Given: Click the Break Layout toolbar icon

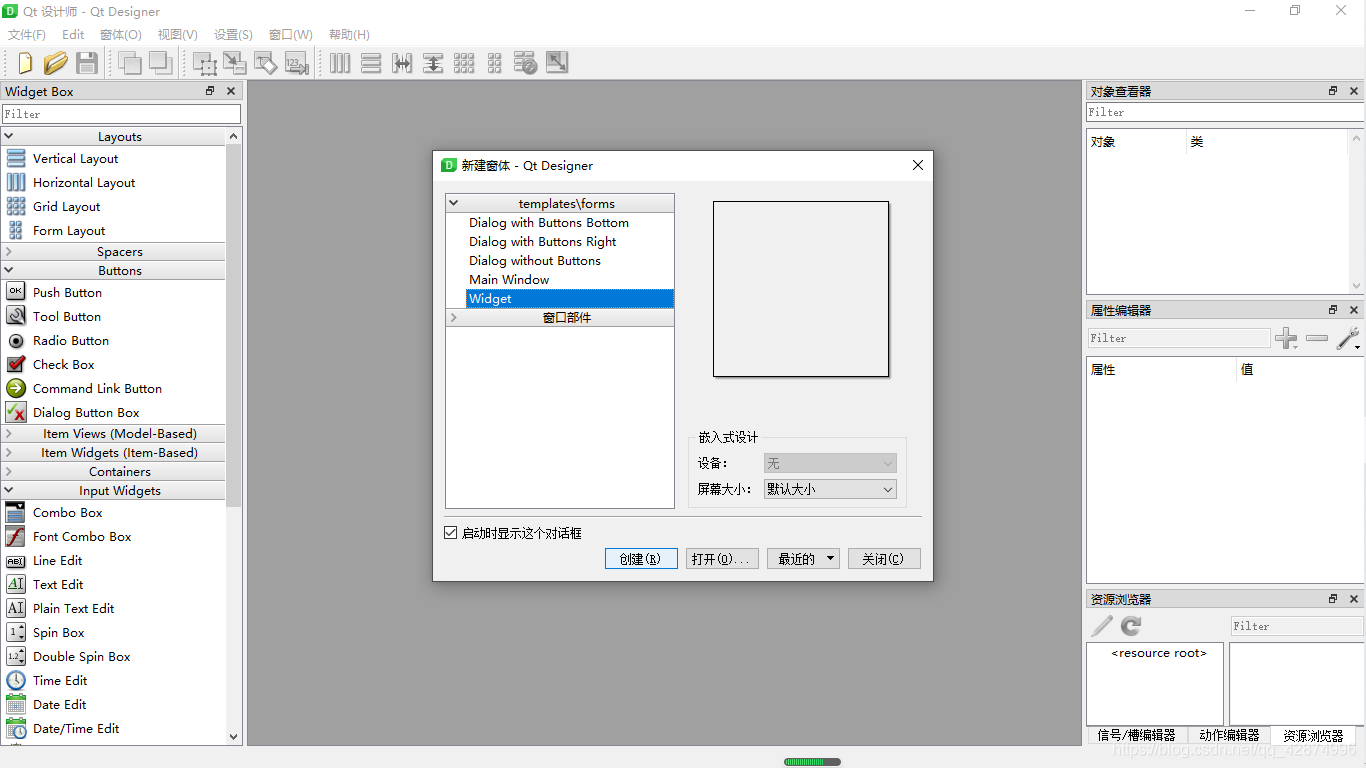Looking at the screenshot, I should [526, 63].
